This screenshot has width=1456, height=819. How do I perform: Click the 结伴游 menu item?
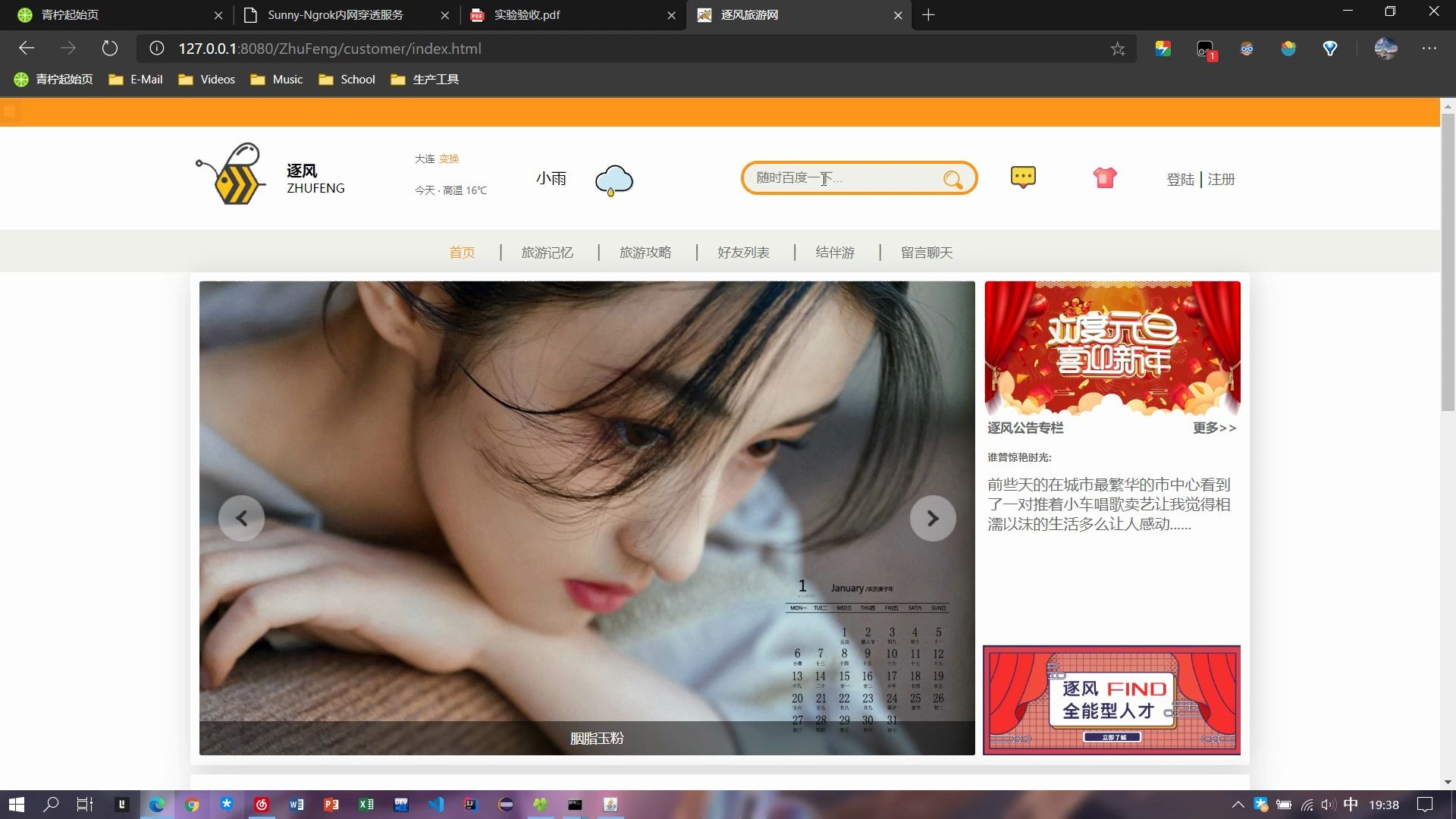click(x=835, y=252)
